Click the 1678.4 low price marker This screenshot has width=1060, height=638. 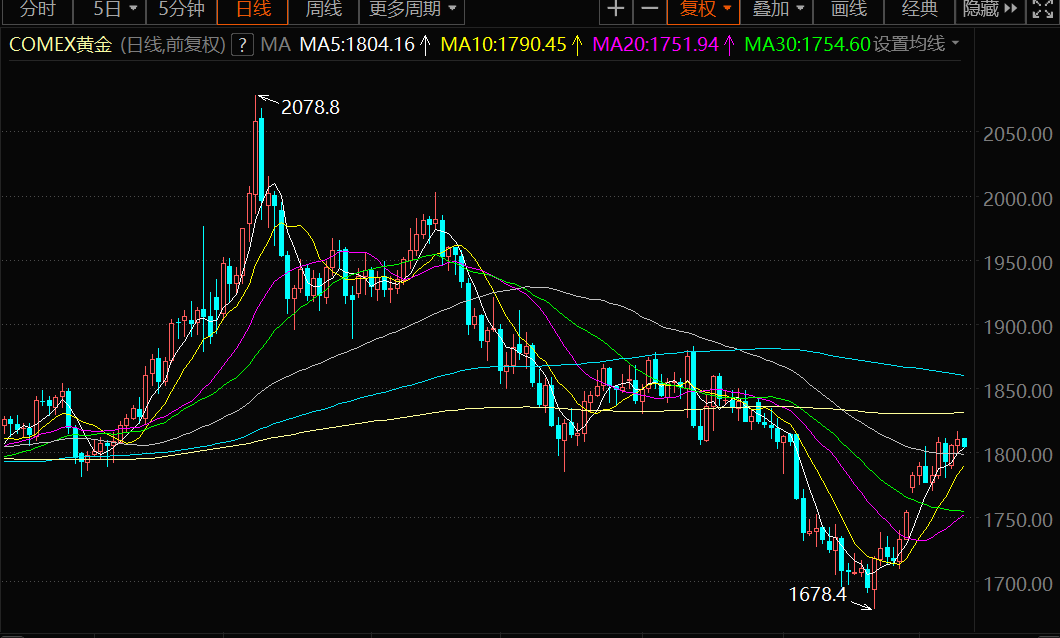817,595
